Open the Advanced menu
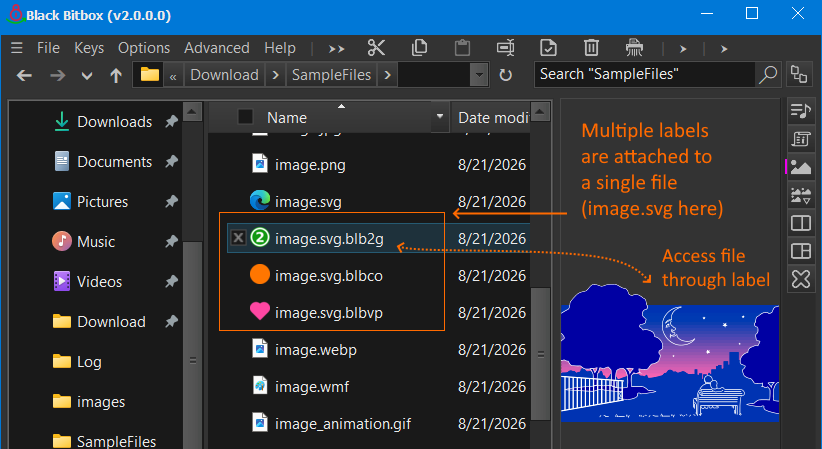This screenshot has height=449, width=822. coord(217,48)
